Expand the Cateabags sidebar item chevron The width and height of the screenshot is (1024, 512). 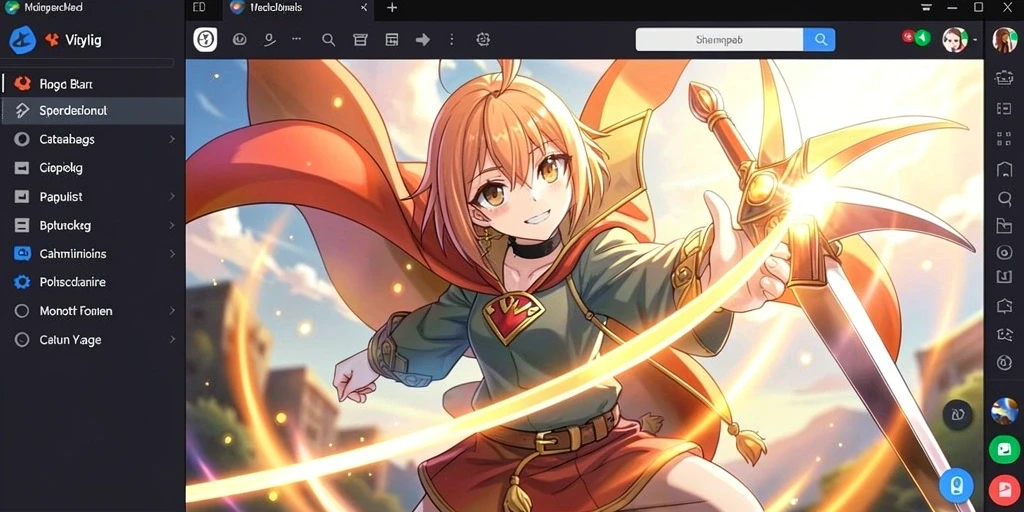(x=172, y=139)
